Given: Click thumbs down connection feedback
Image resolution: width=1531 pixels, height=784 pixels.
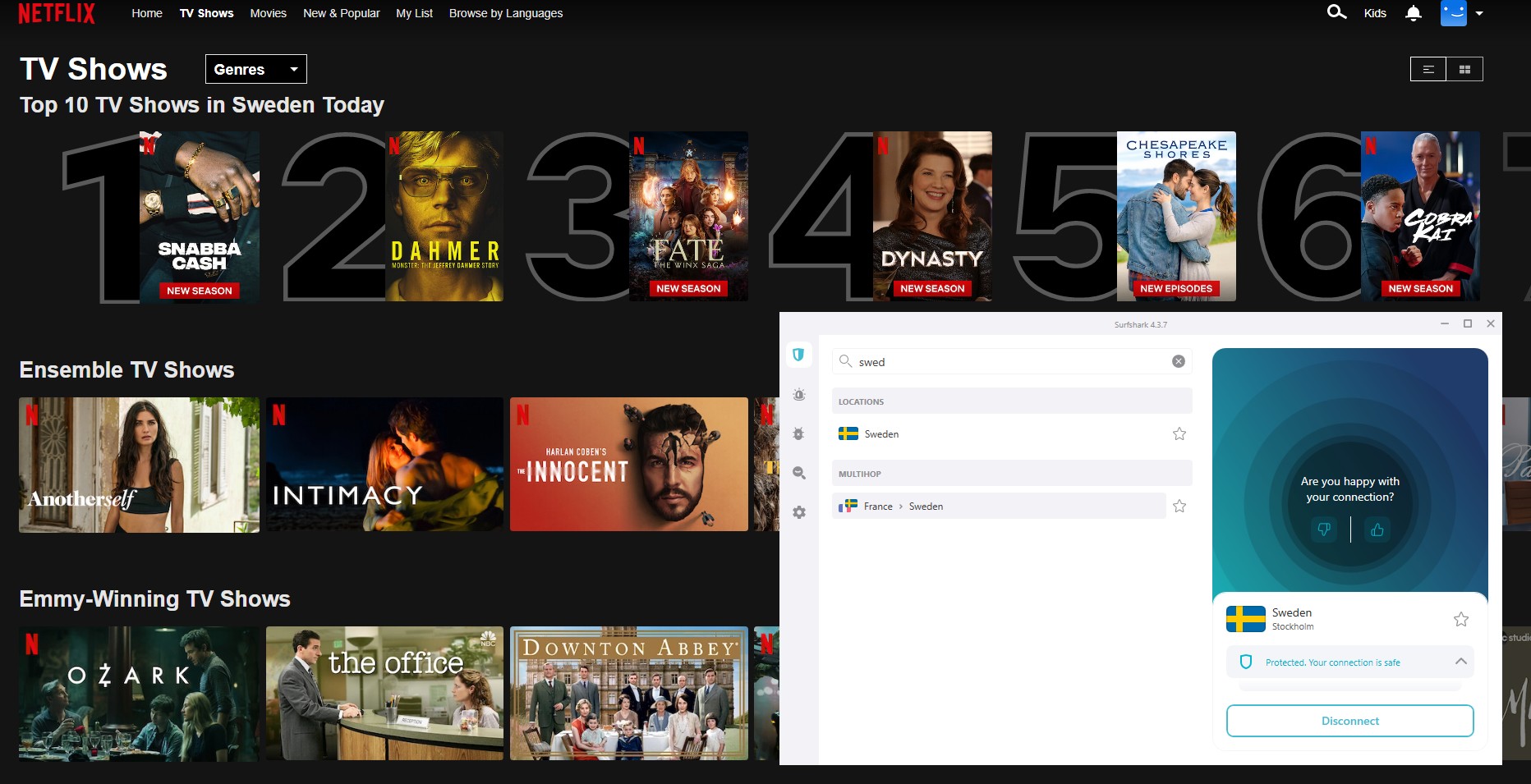Looking at the screenshot, I should coord(1324,530).
